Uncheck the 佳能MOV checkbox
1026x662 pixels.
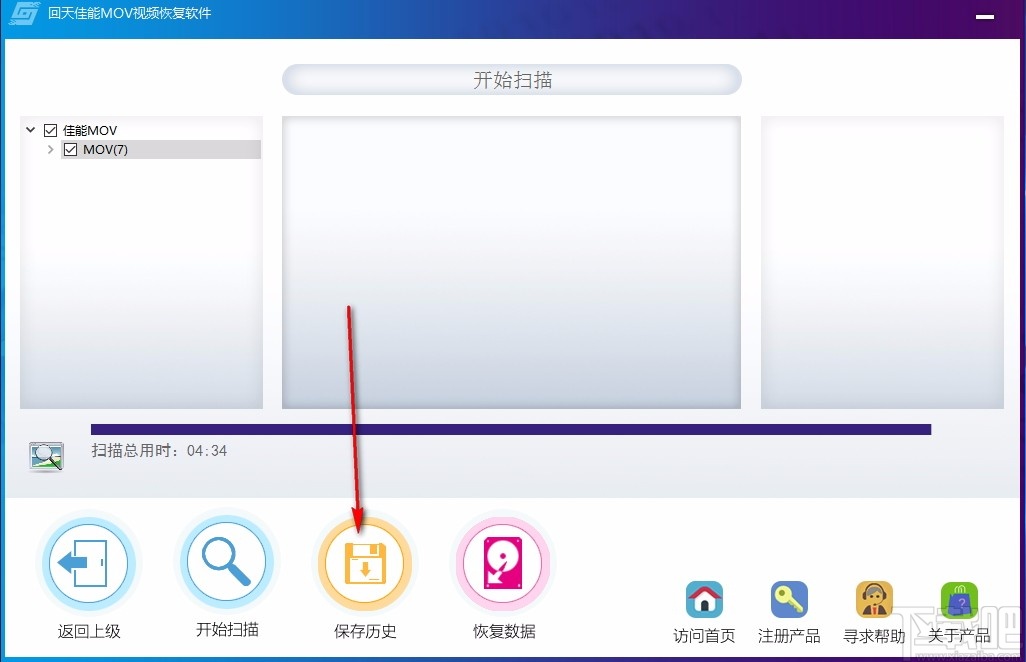(50, 130)
